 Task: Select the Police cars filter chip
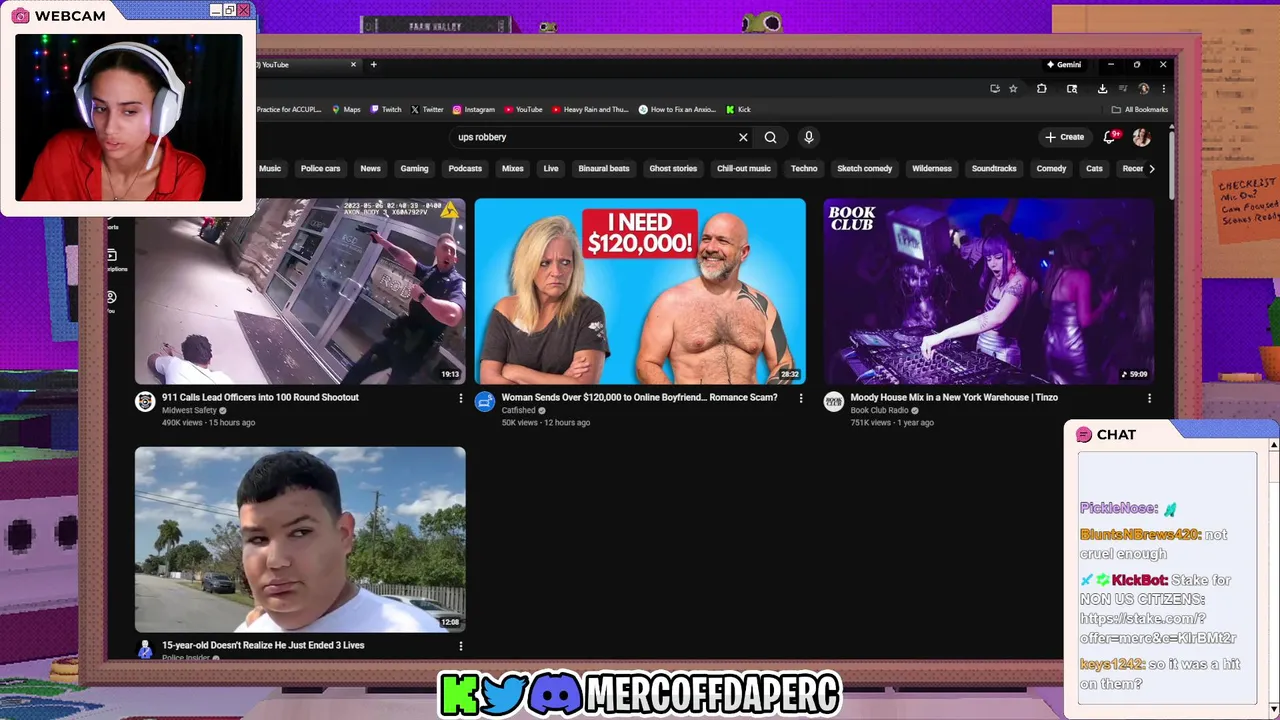click(321, 169)
